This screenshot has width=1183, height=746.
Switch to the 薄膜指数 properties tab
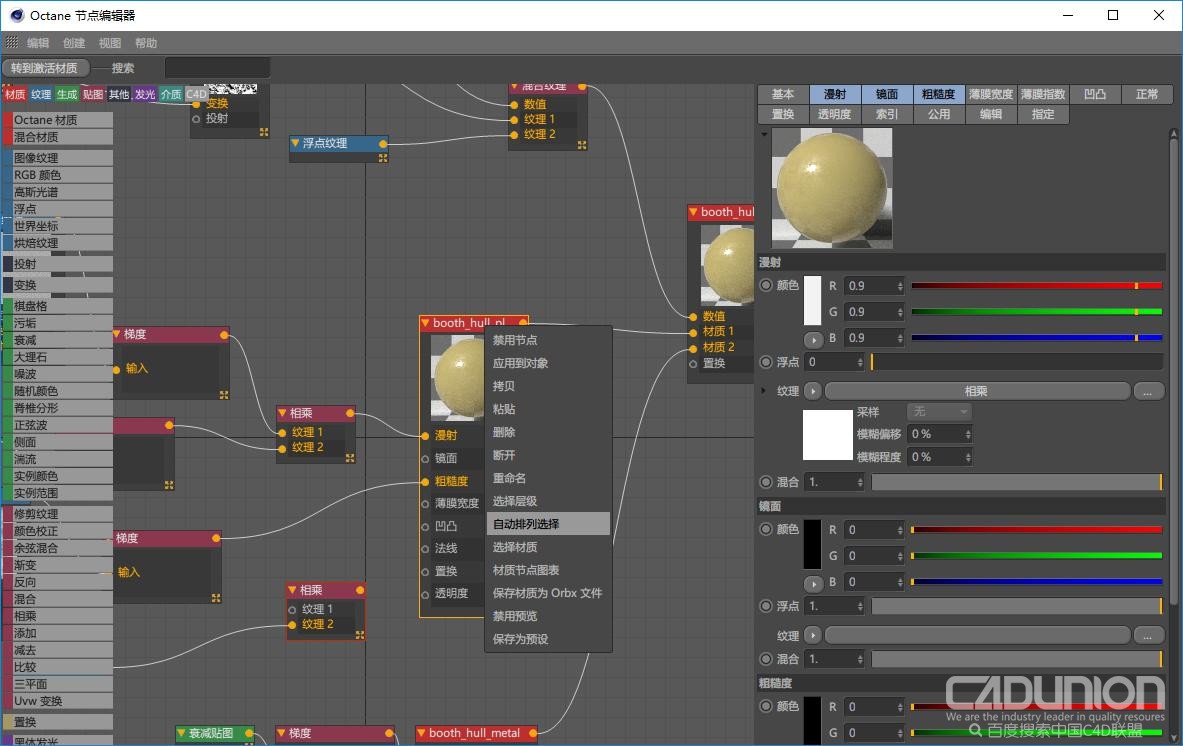[1043, 94]
